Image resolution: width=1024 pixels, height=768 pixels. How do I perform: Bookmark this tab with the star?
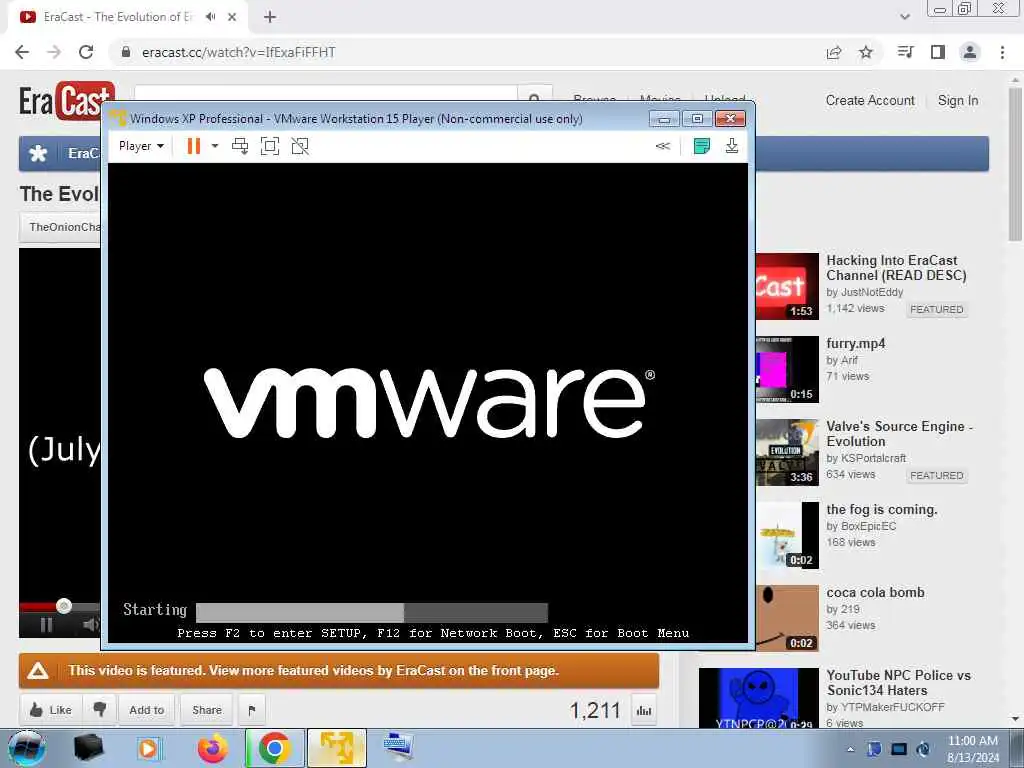coord(866,52)
